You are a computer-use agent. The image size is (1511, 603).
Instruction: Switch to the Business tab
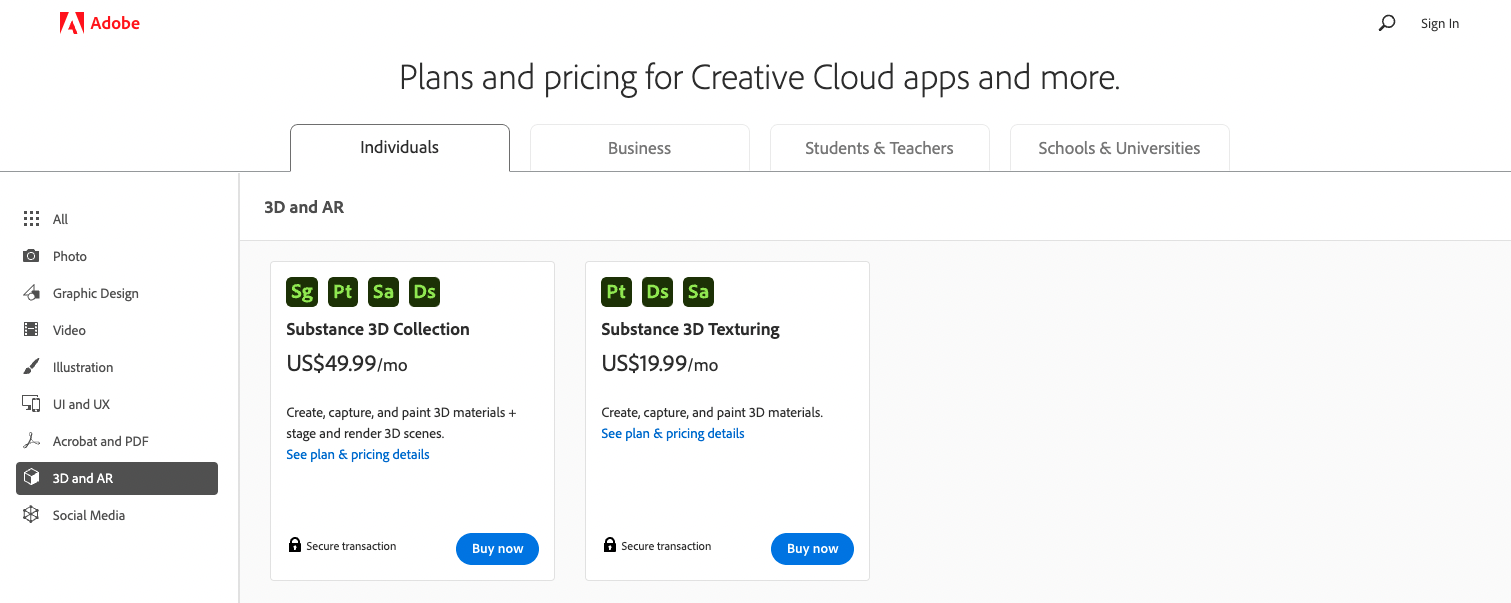click(x=640, y=148)
